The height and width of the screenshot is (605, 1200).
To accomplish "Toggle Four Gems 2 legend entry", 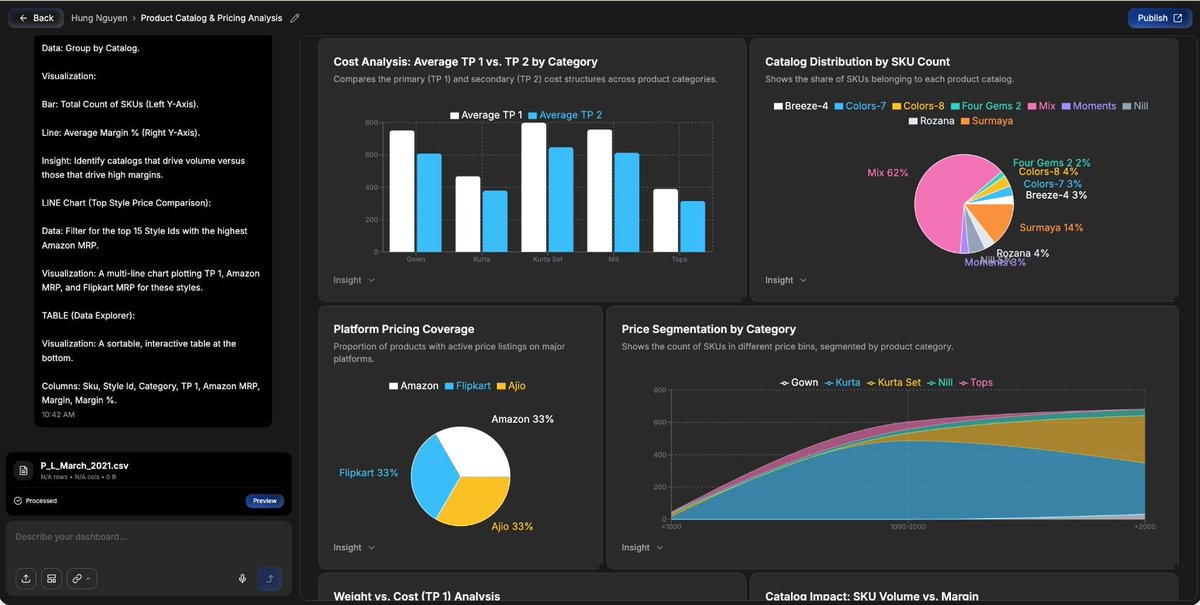I will pos(986,106).
